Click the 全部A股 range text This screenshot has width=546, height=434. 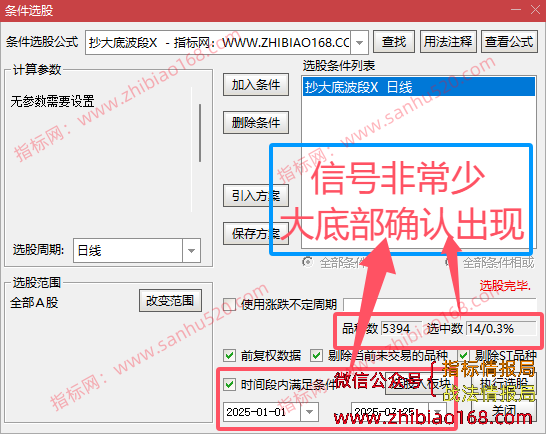(34, 302)
